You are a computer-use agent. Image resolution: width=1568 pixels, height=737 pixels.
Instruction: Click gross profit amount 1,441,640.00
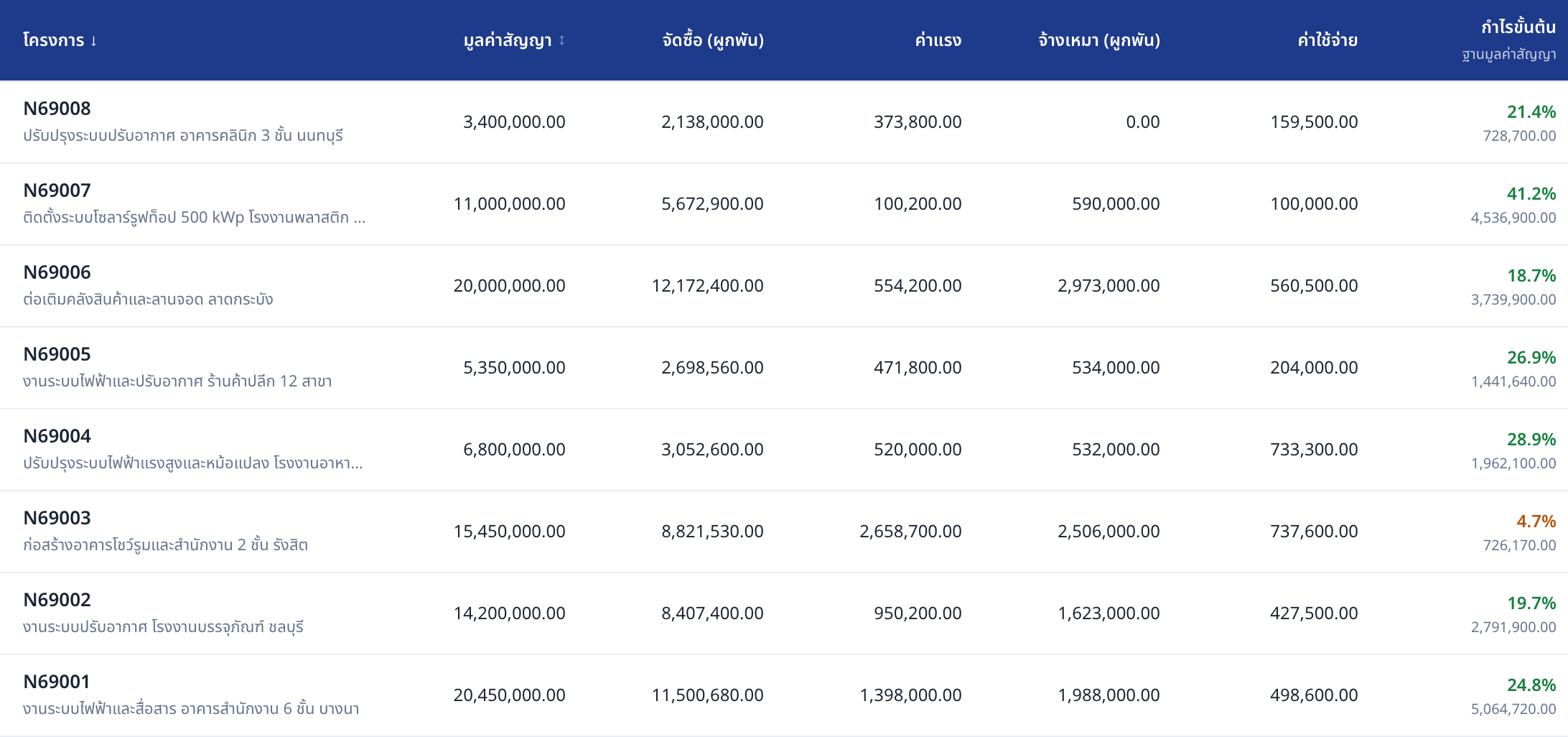click(1513, 381)
